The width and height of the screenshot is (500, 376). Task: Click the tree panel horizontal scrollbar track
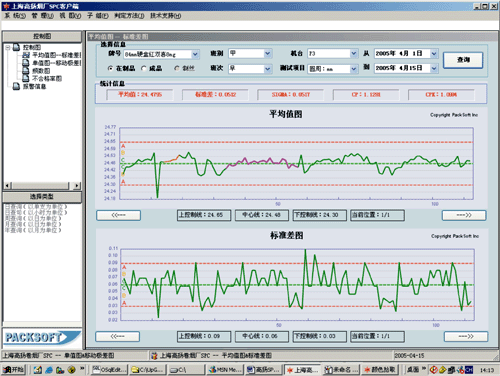point(41,185)
